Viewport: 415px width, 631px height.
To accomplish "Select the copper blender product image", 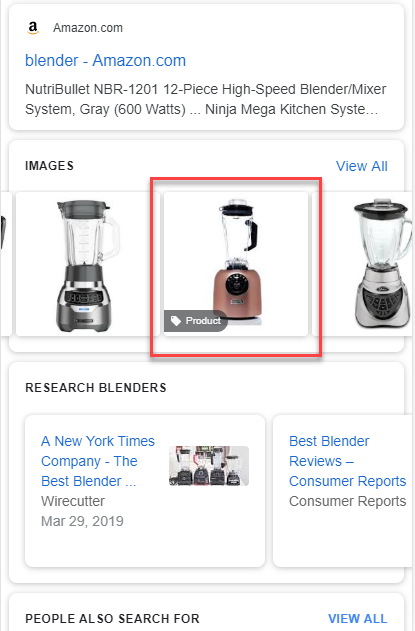I will point(236,264).
